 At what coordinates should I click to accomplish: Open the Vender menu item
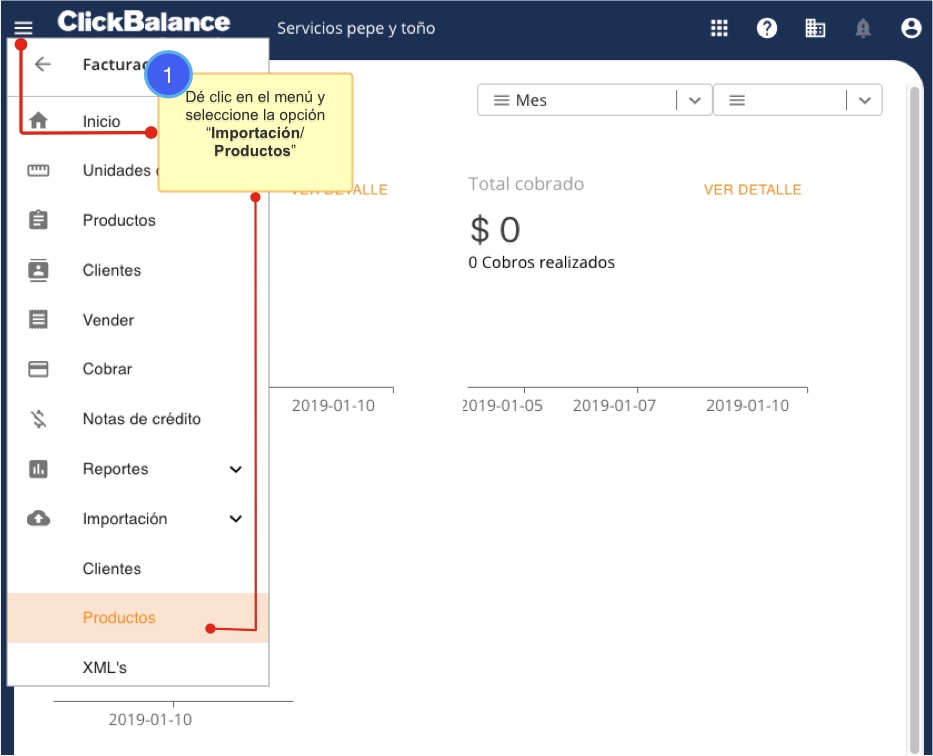pos(108,320)
